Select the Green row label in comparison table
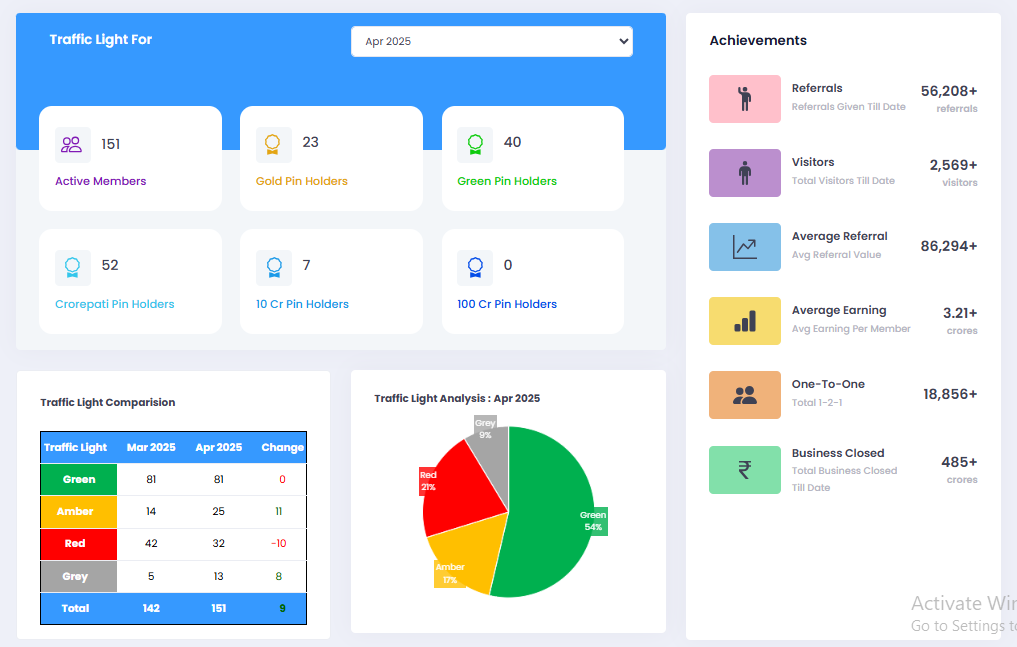The height and width of the screenshot is (647, 1017). [x=79, y=479]
